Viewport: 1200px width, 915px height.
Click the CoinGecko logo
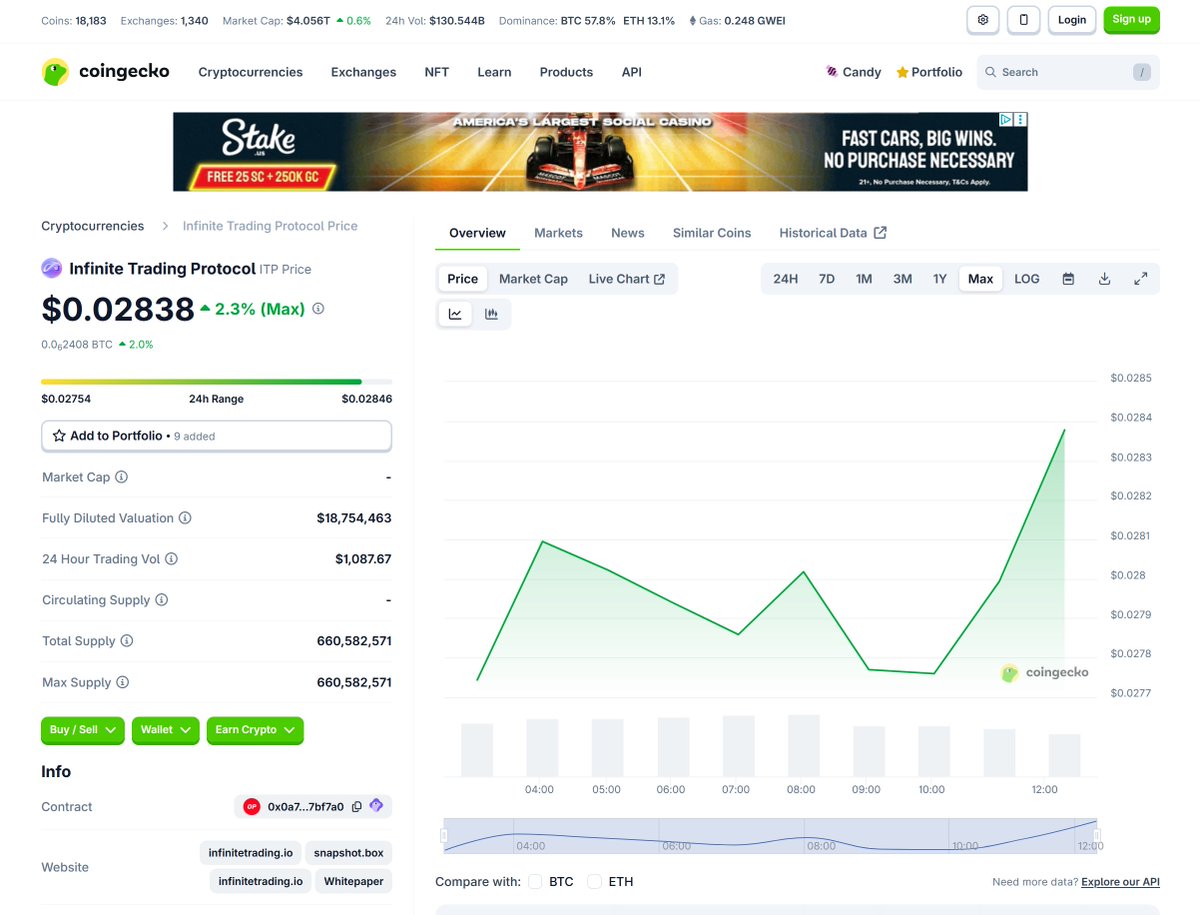point(106,72)
